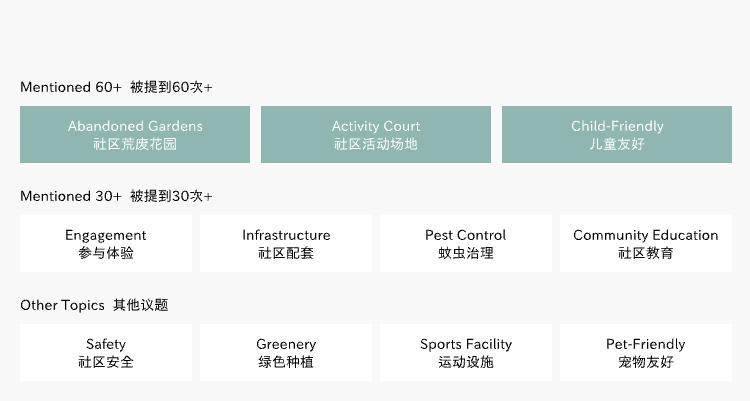Viewport: 750px width, 401px height.
Task: Choose the Engagement topic card
Action: click(x=106, y=243)
